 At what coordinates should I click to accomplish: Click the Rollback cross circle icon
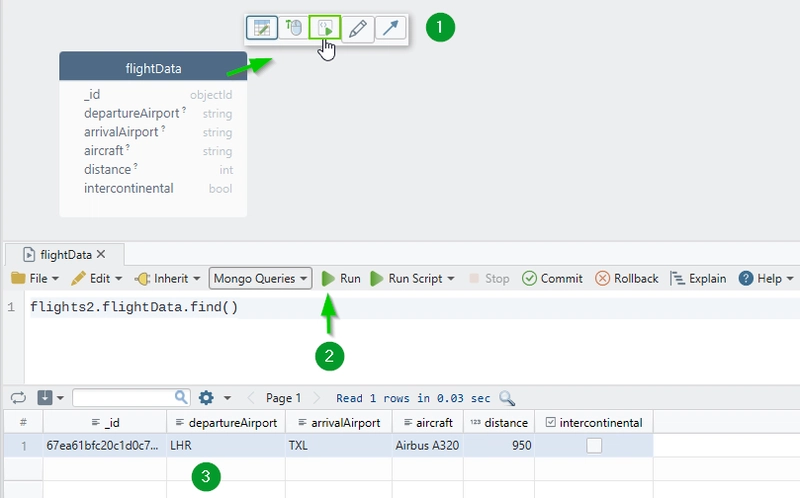(602, 279)
